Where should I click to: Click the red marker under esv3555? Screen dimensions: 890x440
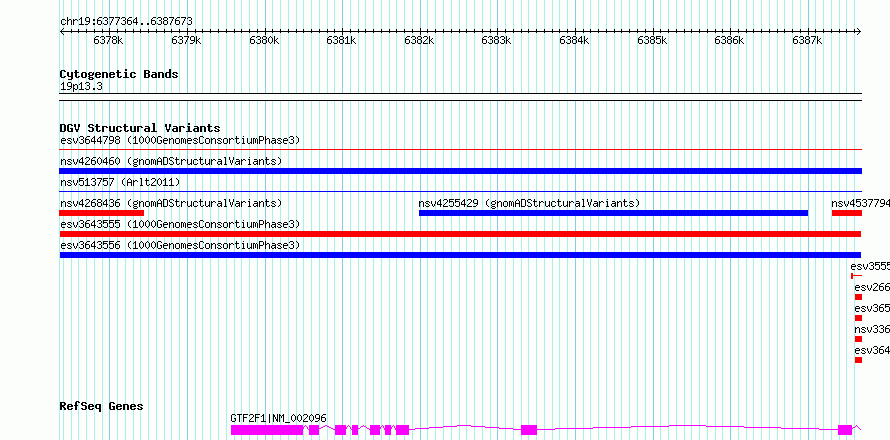point(856,276)
